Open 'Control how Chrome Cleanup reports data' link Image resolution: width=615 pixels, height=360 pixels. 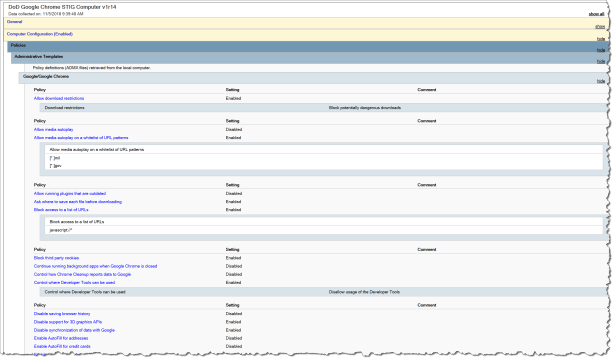point(82,275)
